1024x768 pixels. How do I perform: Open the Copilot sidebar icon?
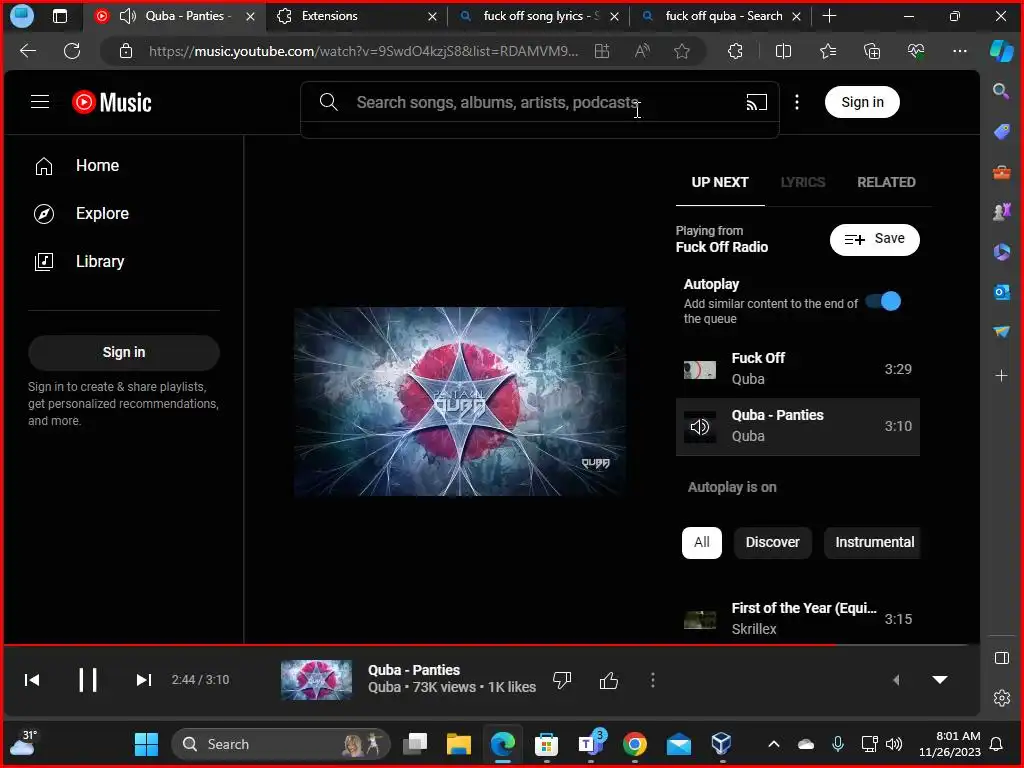(x=1001, y=51)
